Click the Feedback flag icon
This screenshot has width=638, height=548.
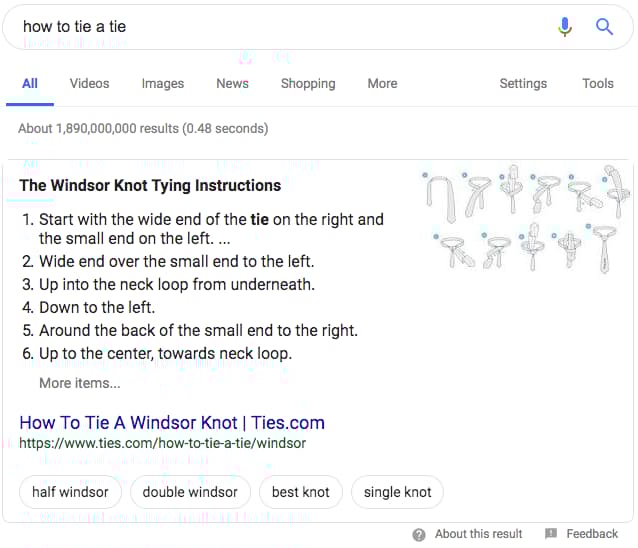[551, 534]
